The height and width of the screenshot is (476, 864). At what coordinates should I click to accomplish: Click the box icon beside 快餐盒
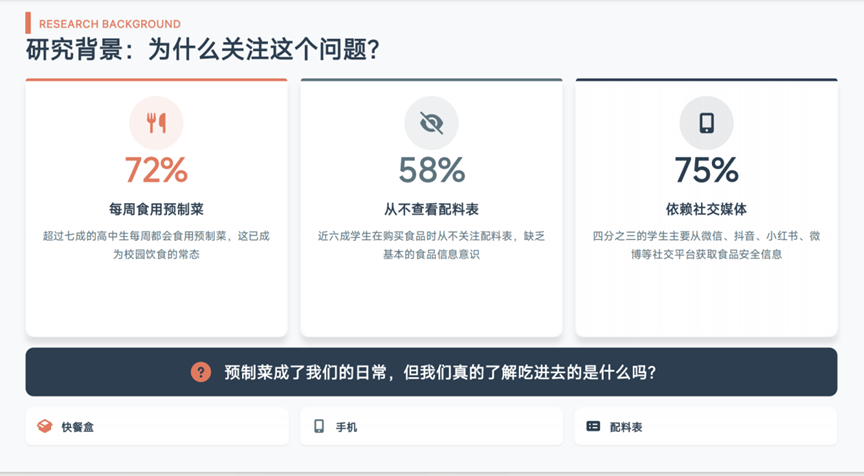44,426
